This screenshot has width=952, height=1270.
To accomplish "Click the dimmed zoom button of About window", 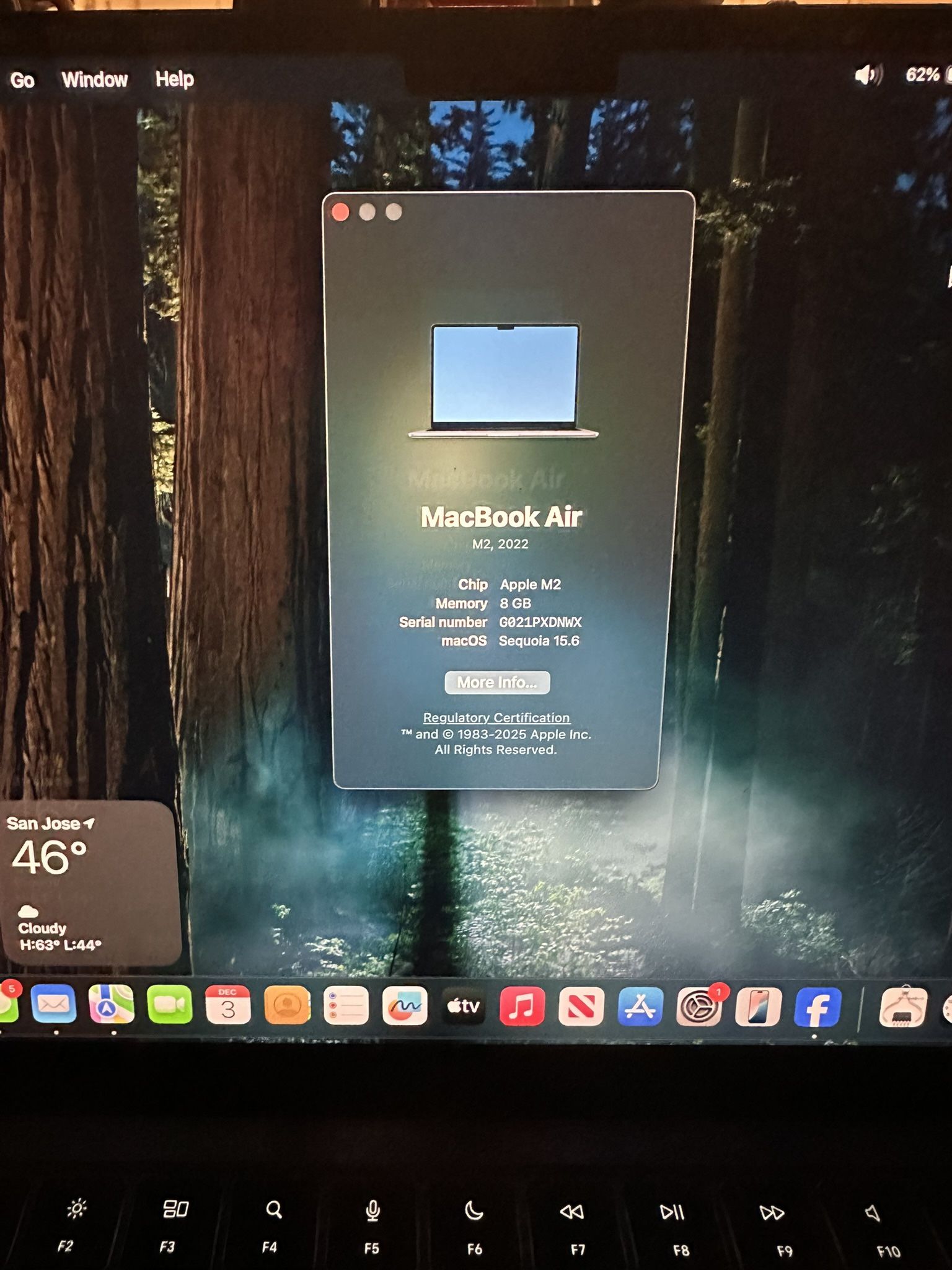I will tap(394, 212).
